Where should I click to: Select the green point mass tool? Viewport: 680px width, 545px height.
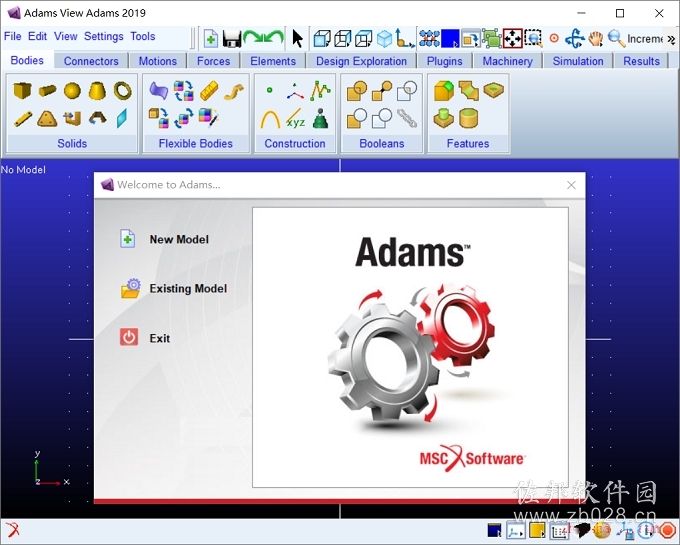click(320, 118)
